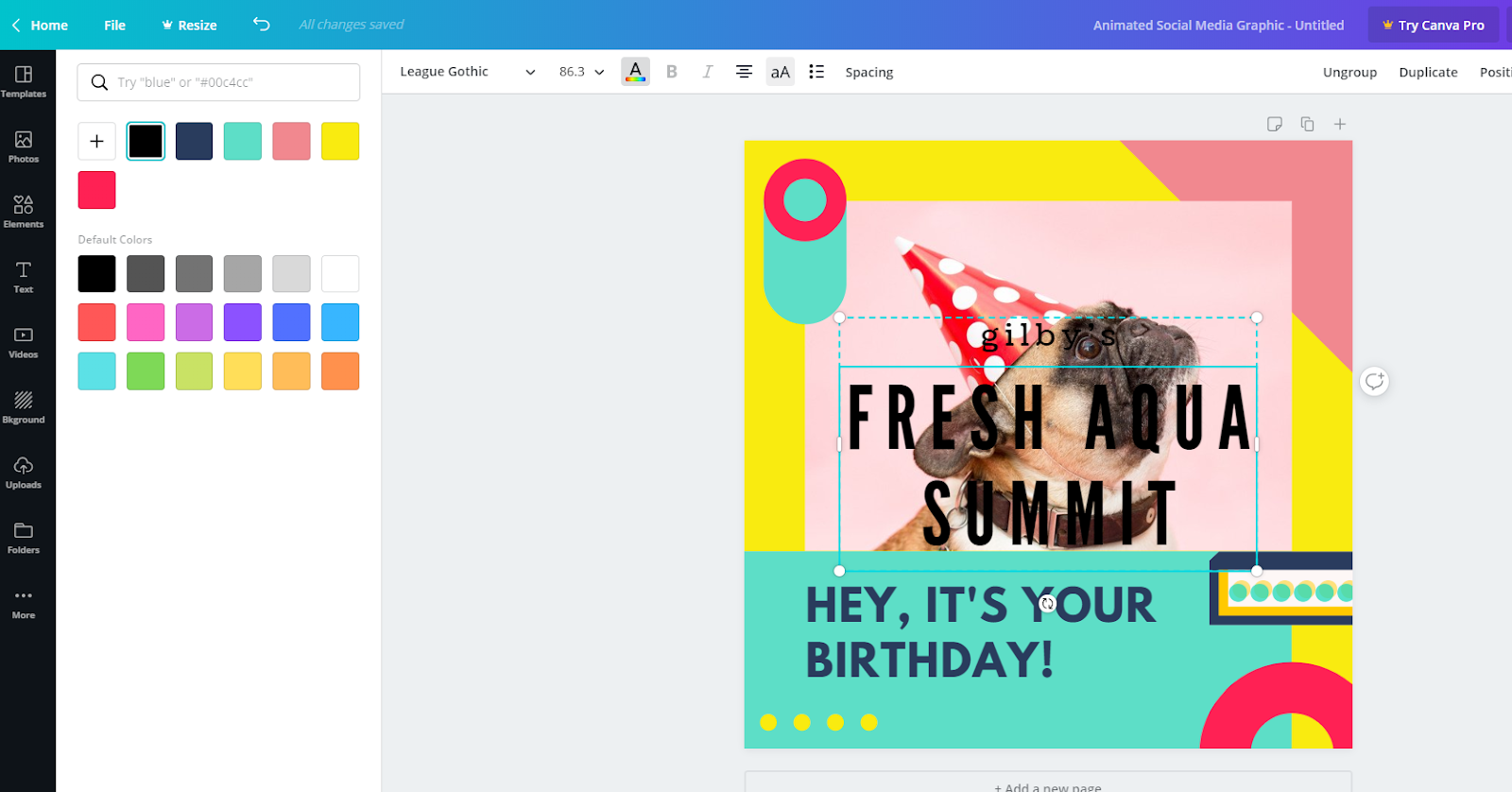Ungroup the selected elements
The image size is (1512, 792).
tap(1349, 72)
